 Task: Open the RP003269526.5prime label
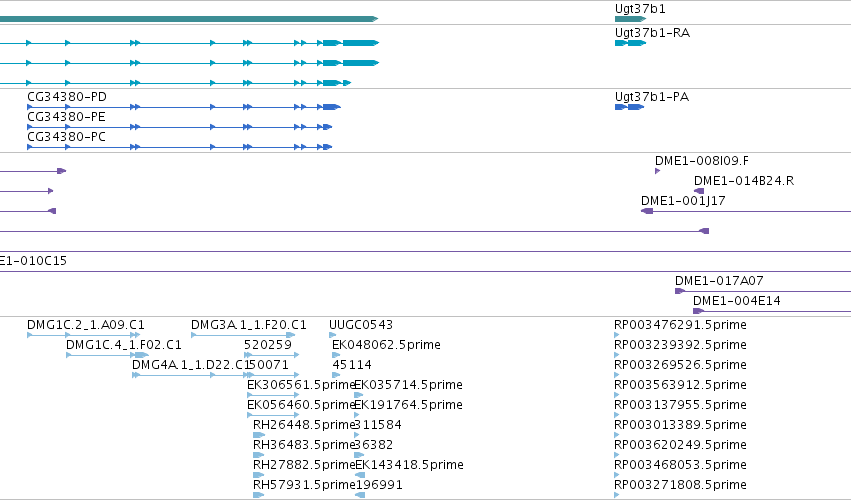(x=680, y=365)
